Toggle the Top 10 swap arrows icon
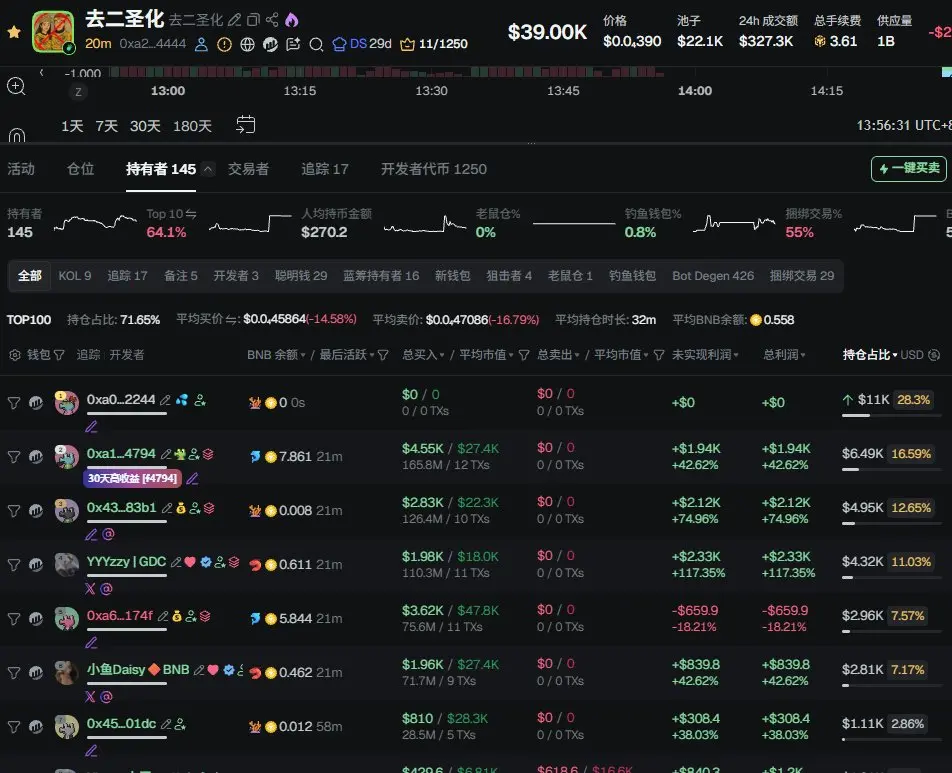952x773 pixels. pos(191,214)
